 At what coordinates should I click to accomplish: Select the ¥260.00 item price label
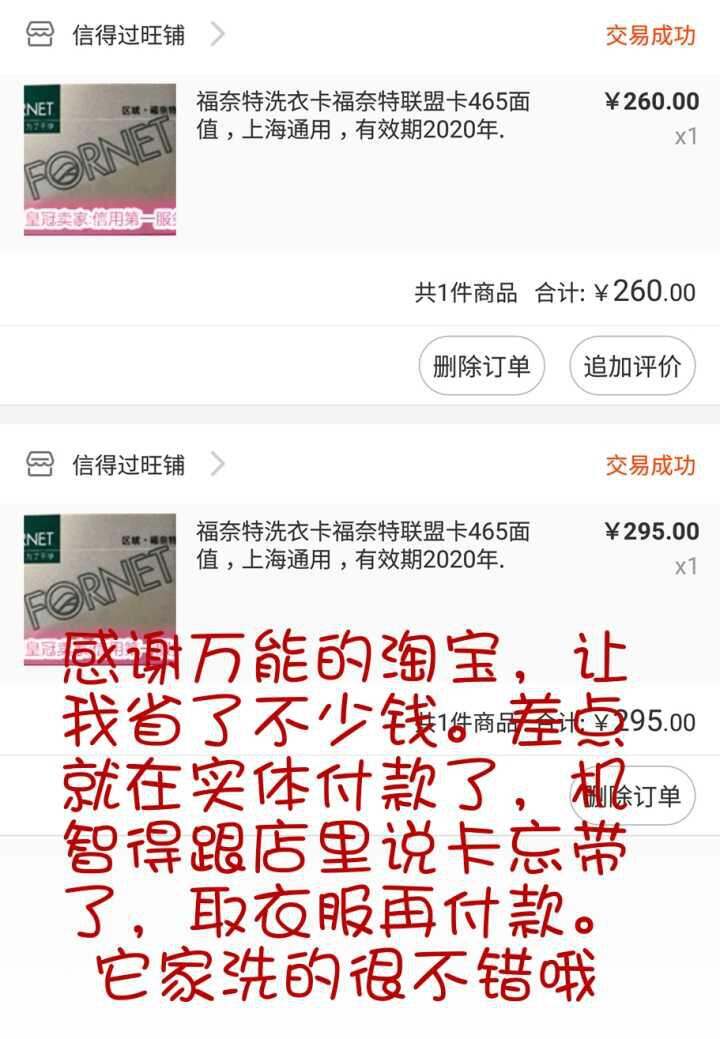coord(652,101)
